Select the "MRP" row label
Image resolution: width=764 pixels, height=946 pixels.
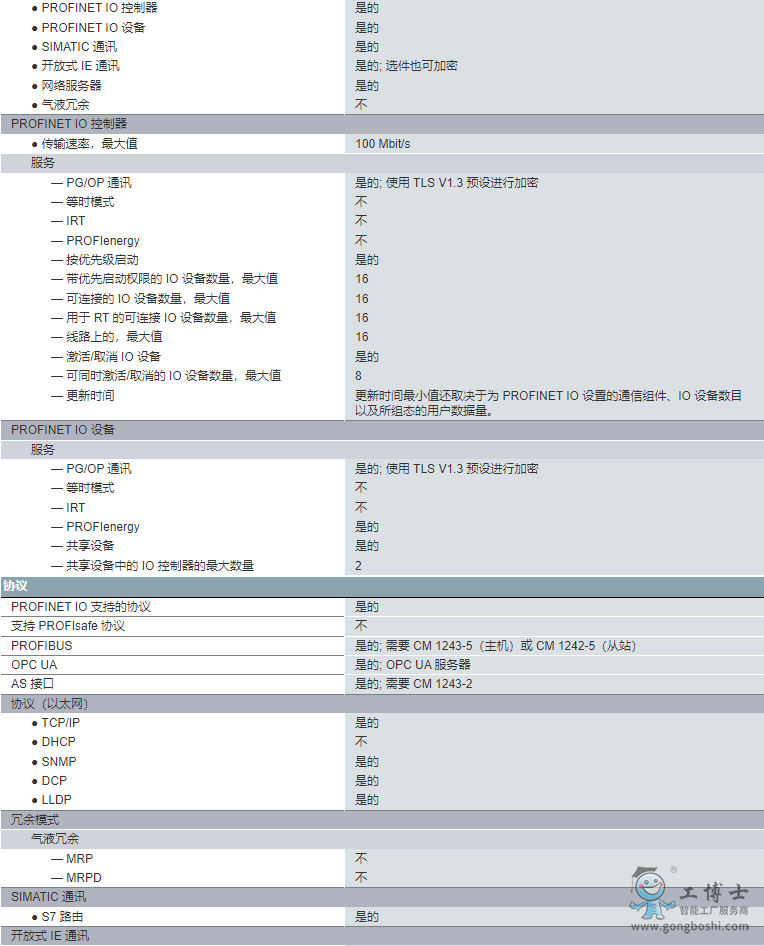(80, 859)
